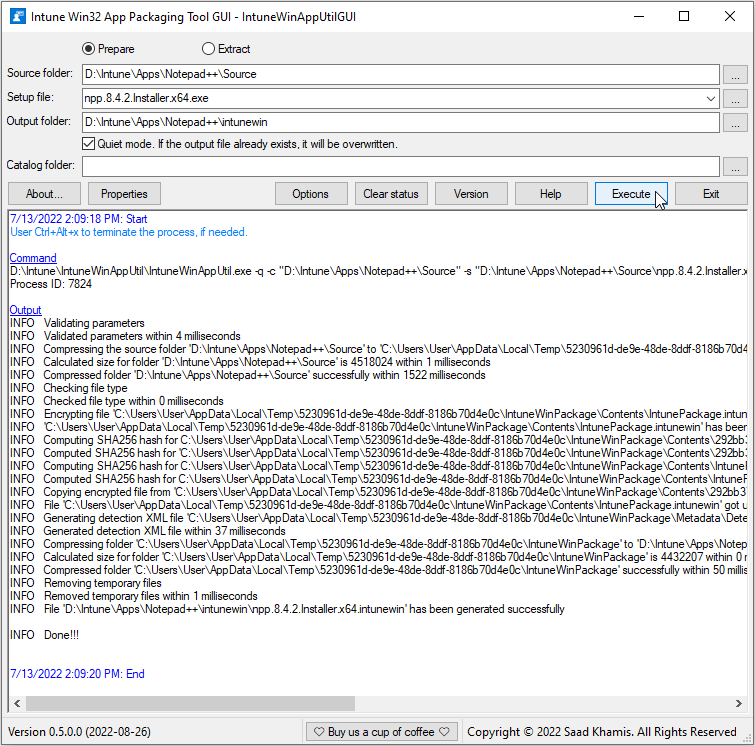Click 'Version 0.5.0.0 (2022-08-26)' in status bar
This screenshot has width=755, height=746.
[79, 732]
